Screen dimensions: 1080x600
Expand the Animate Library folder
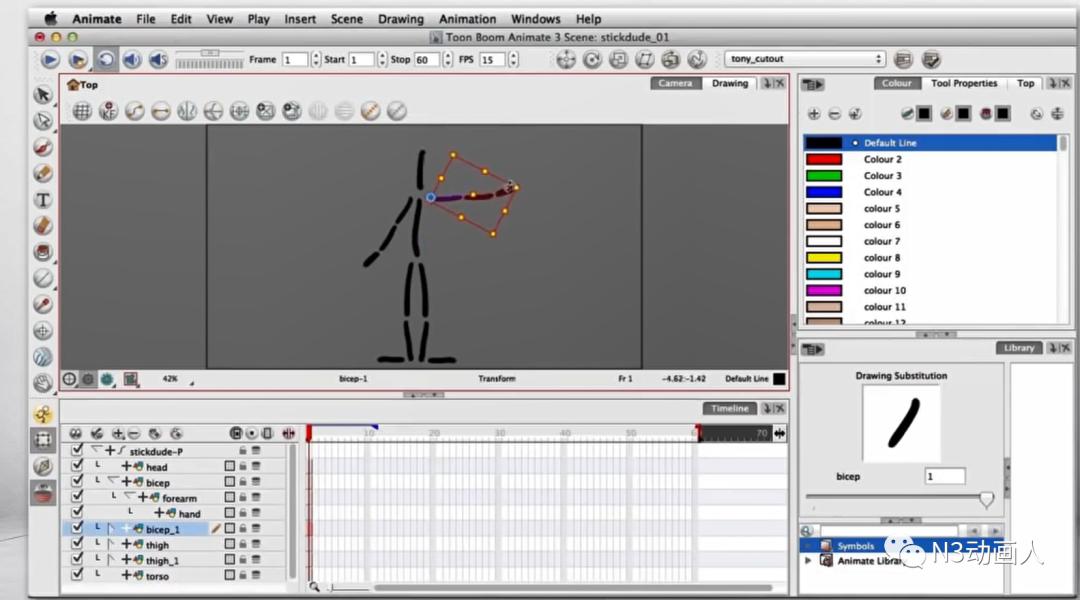tap(808, 561)
